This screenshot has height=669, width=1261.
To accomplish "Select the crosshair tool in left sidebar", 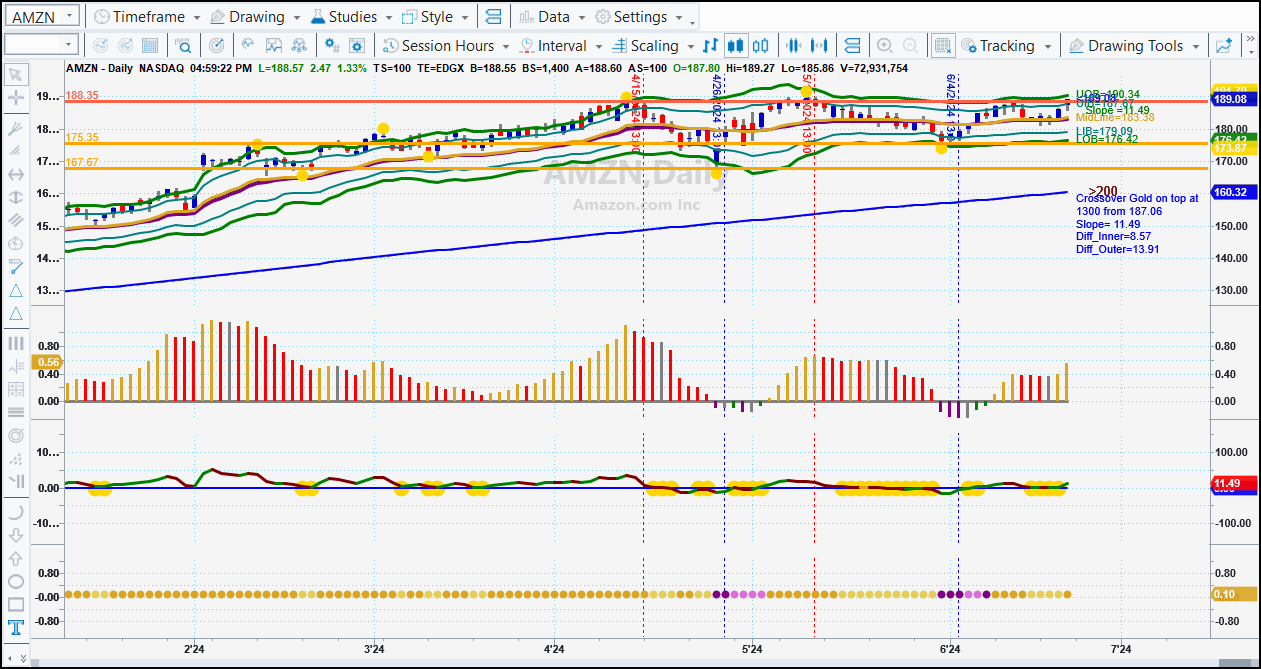I will (16, 98).
